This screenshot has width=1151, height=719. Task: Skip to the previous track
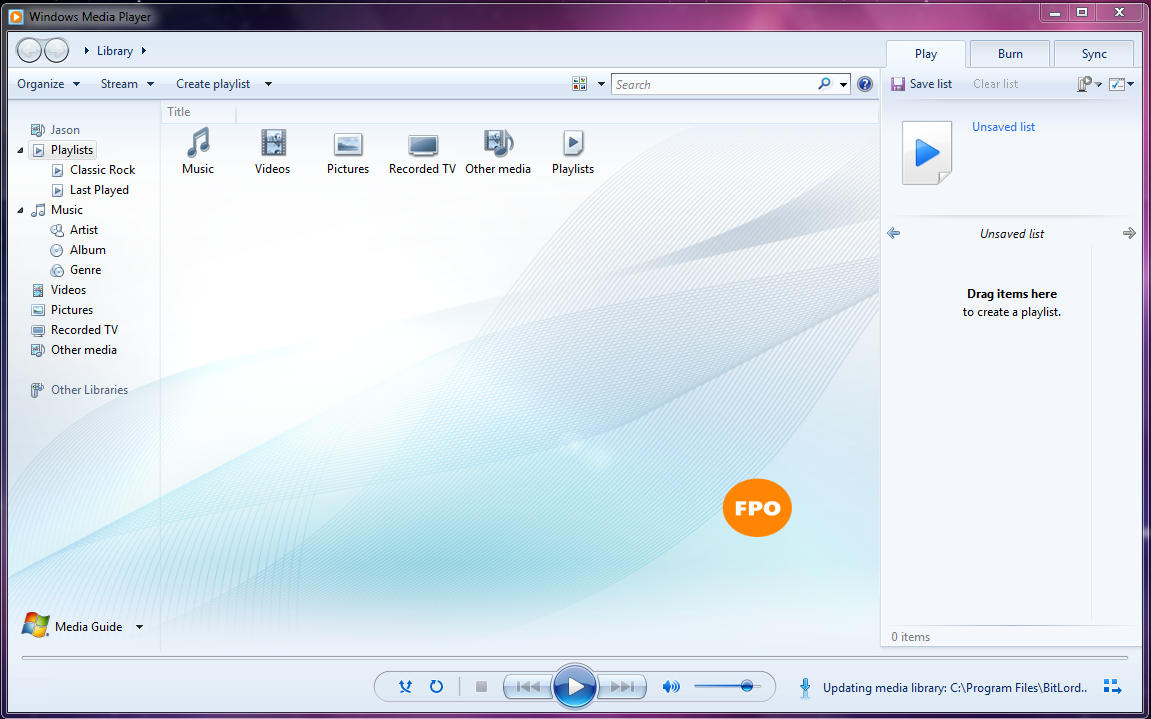tap(529, 687)
